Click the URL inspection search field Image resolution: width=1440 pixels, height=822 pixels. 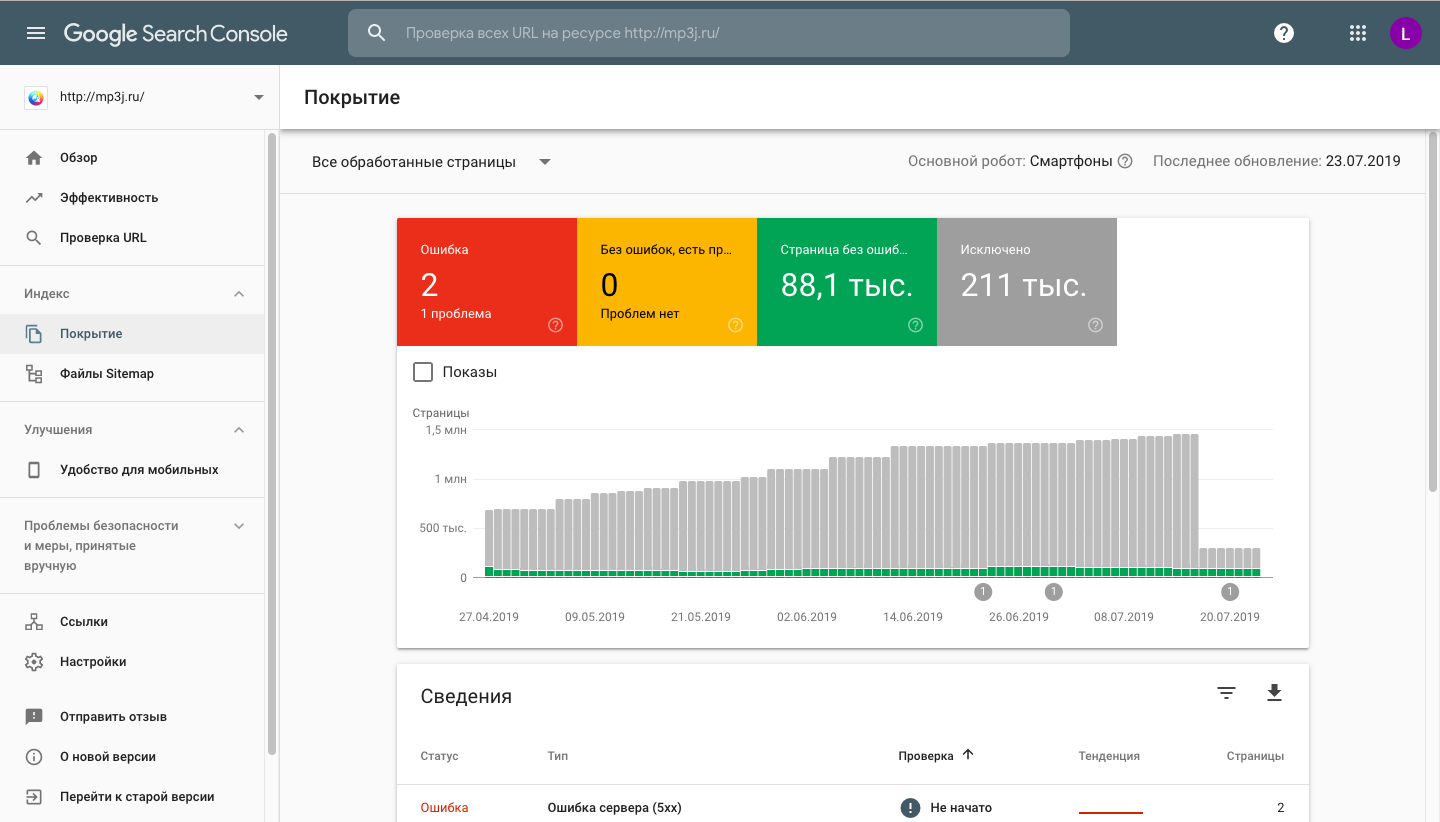(708, 33)
